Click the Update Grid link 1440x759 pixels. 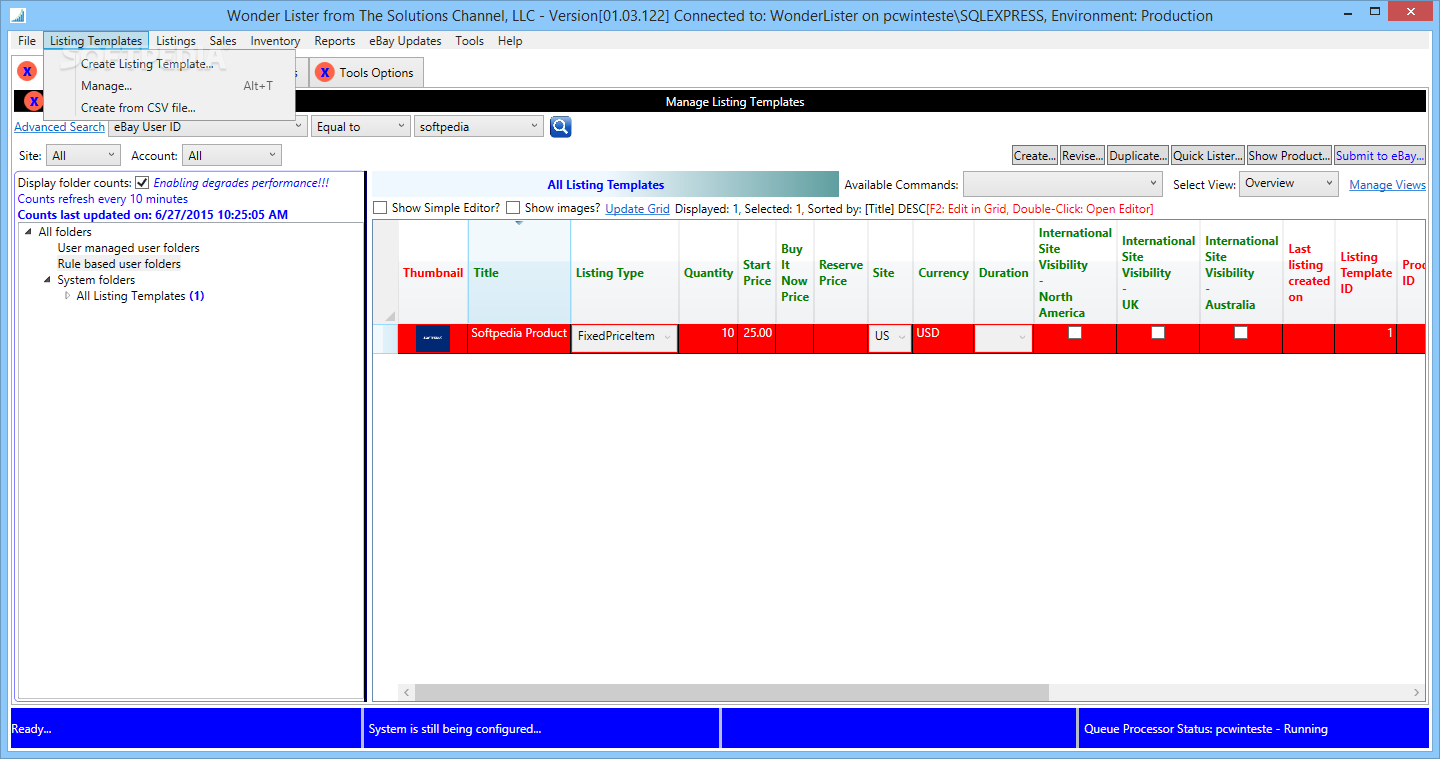point(638,209)
